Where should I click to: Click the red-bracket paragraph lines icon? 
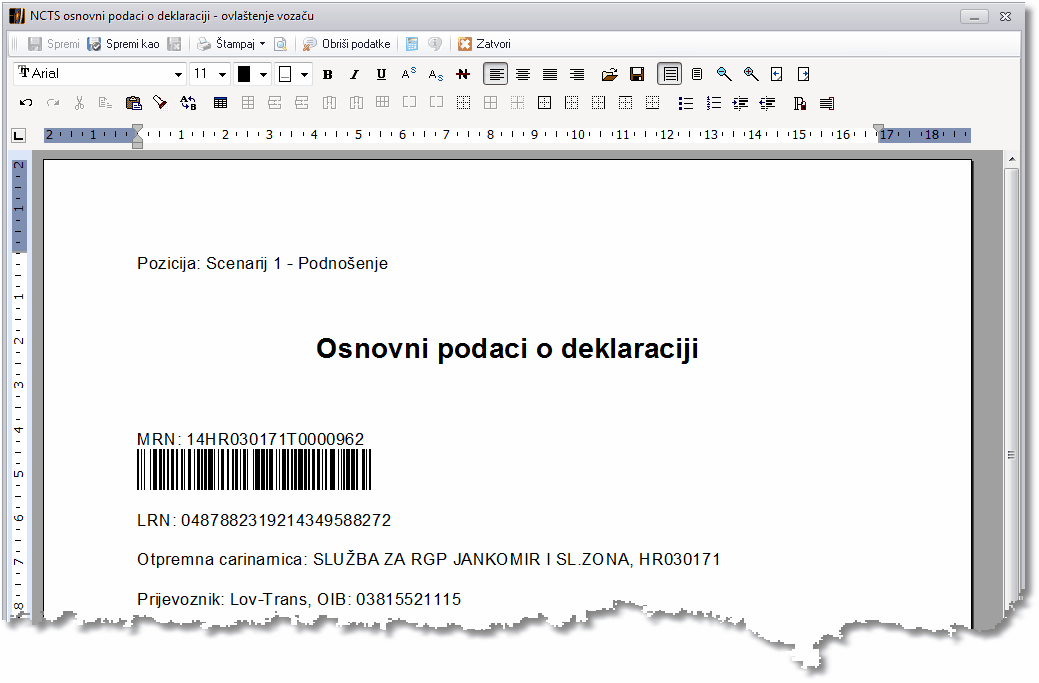click(x=827, y=103)
